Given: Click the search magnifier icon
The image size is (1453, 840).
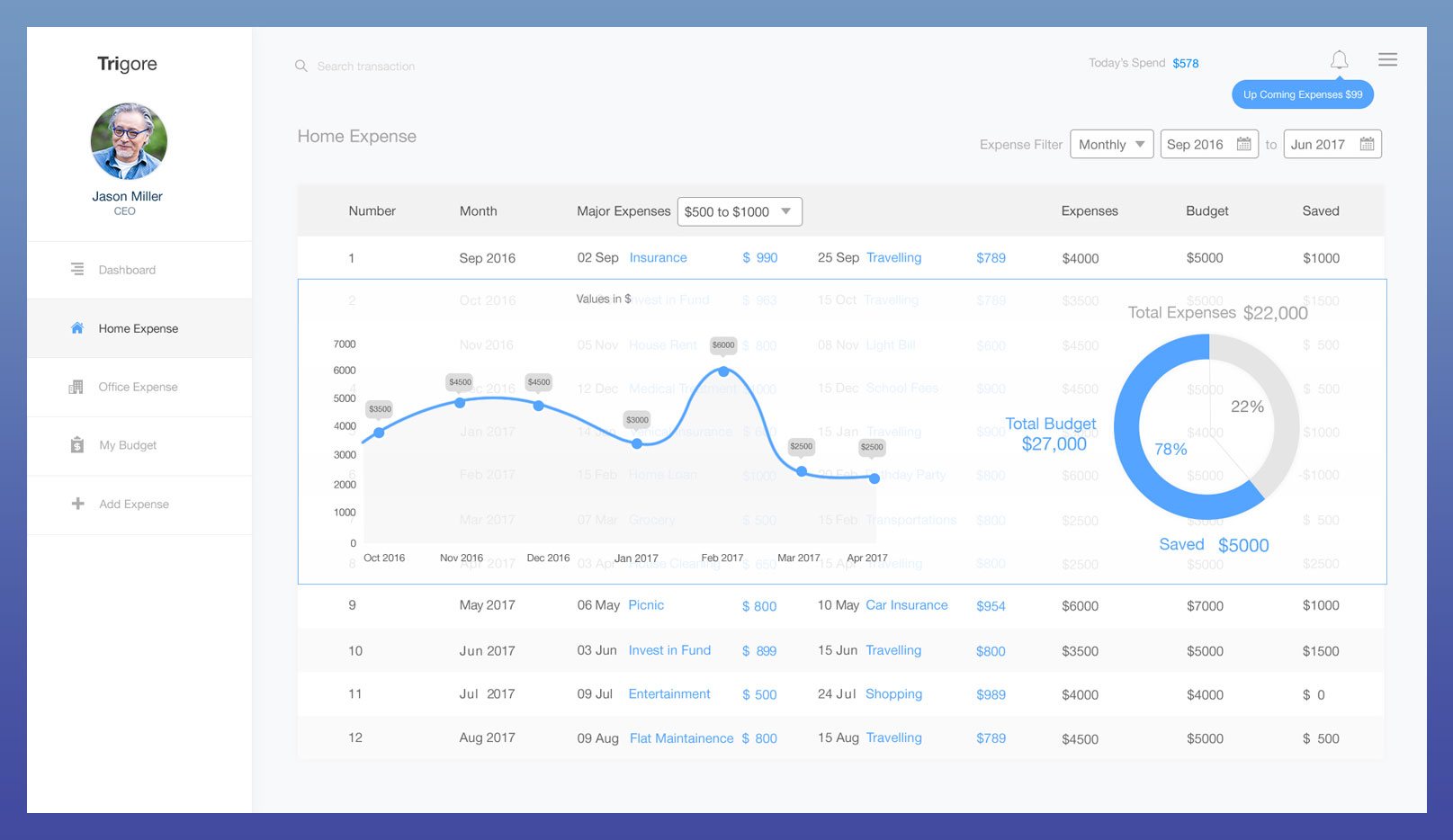Looking at the screenshot, I should [x=301, y=66].
